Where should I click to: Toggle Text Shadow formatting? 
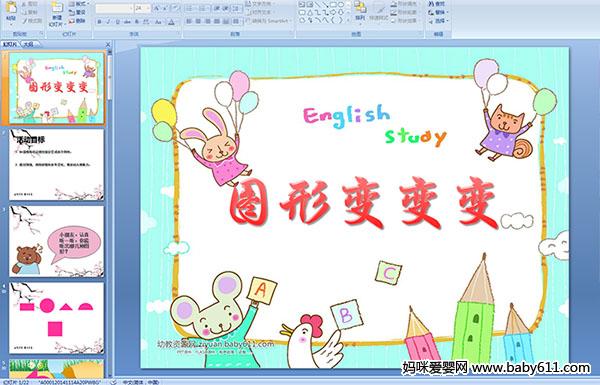tap(137, 22)
